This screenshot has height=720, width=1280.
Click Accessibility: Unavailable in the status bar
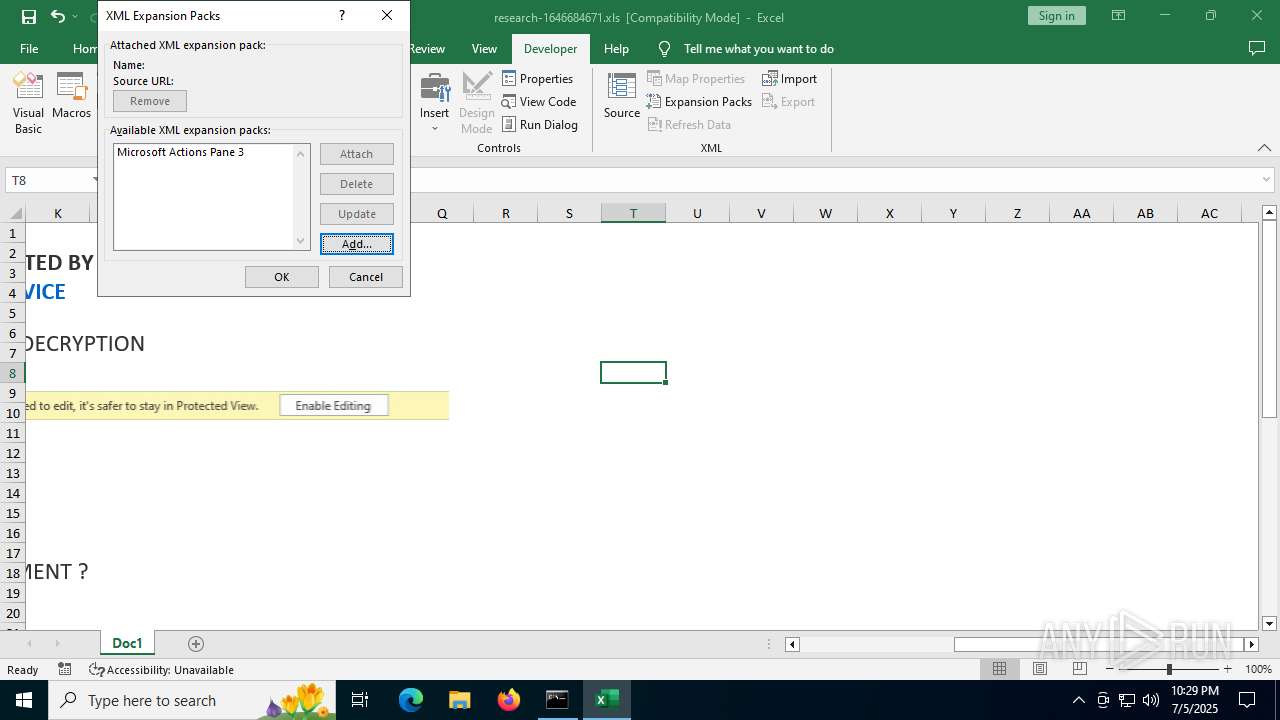(161, 670)
